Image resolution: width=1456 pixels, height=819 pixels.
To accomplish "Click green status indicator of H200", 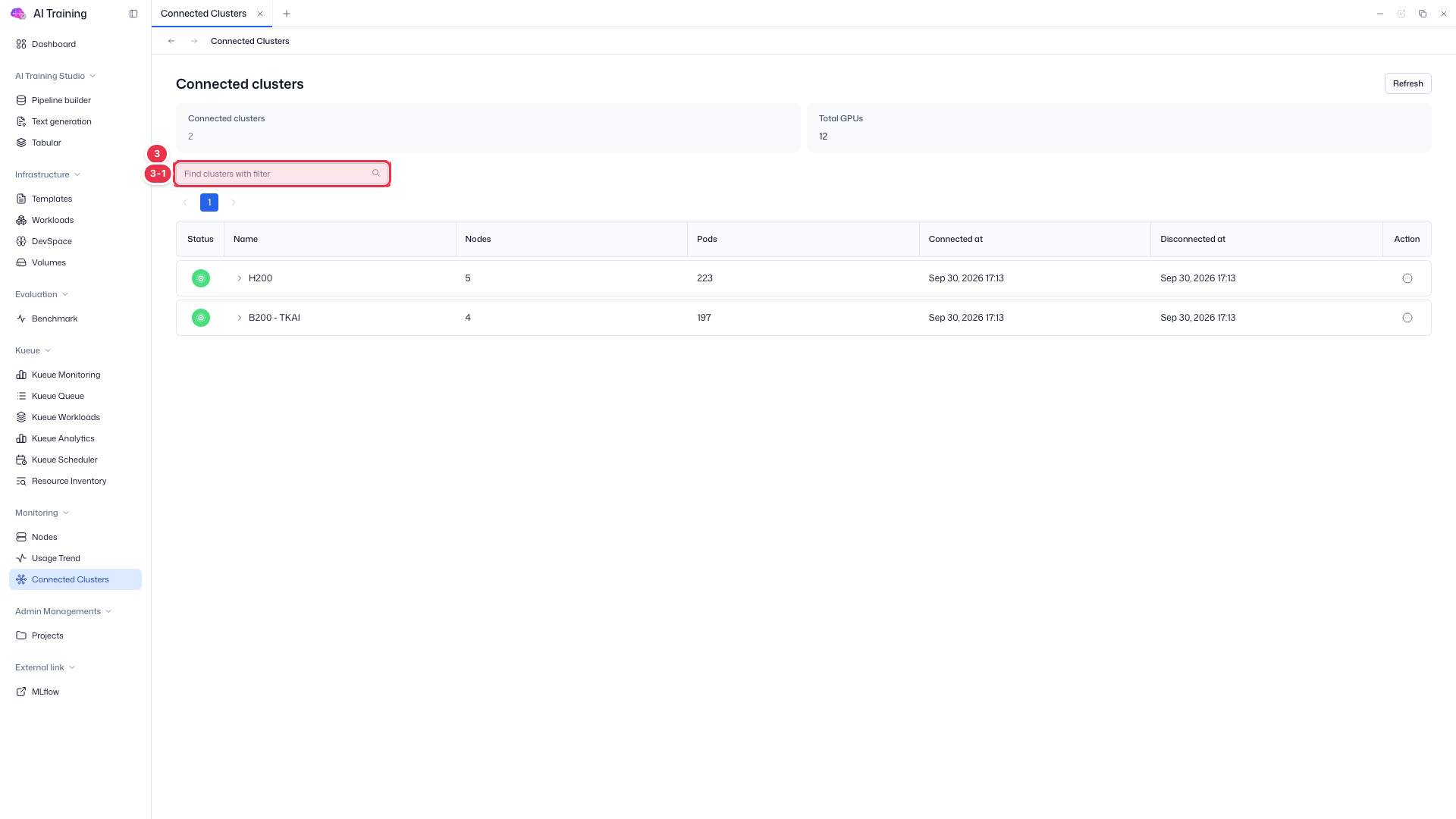I will click(201, 278).
